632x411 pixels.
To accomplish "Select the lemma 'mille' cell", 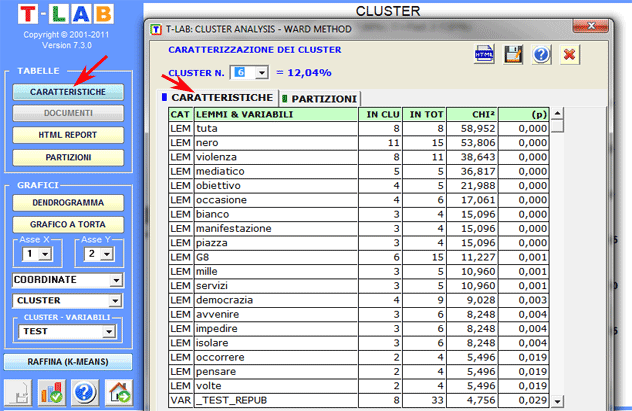I will pos(276,272).
